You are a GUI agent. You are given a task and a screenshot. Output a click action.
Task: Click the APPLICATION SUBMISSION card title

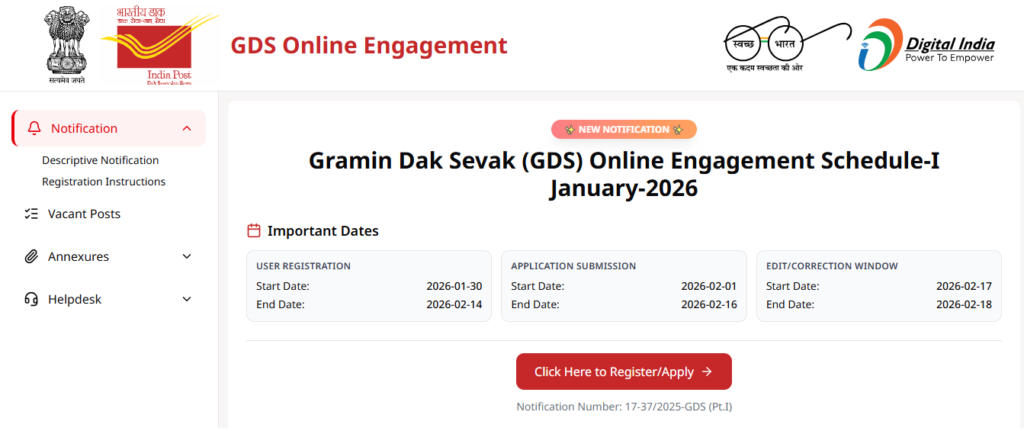[573, 266]
